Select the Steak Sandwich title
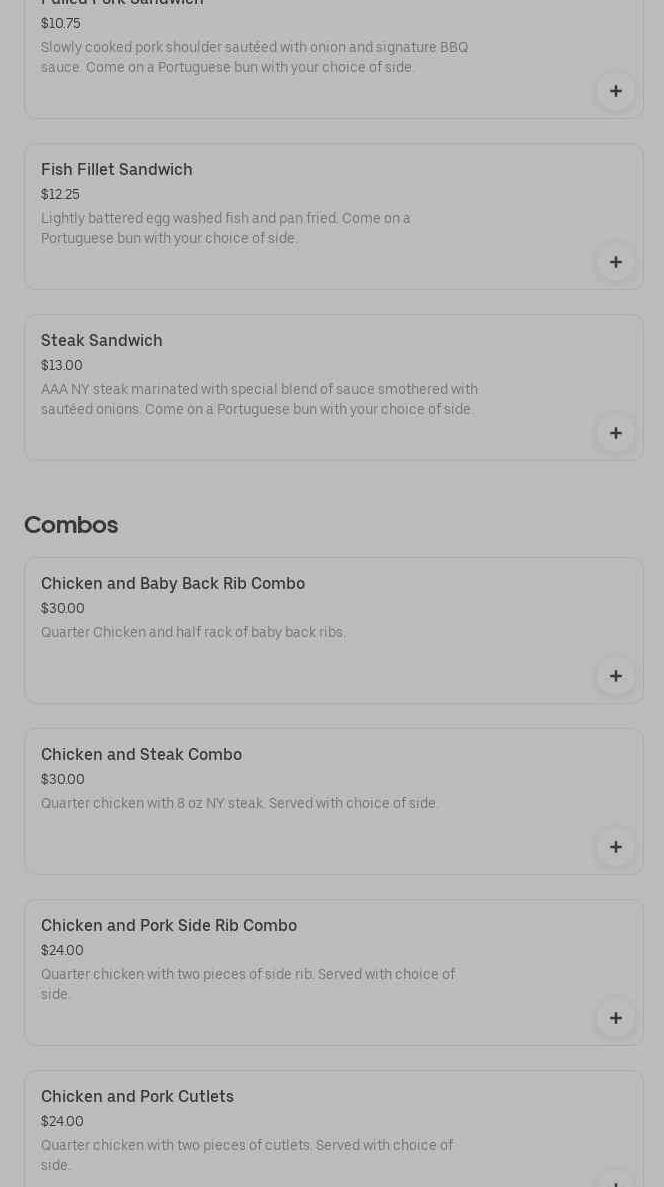 [x=102, y=341]
